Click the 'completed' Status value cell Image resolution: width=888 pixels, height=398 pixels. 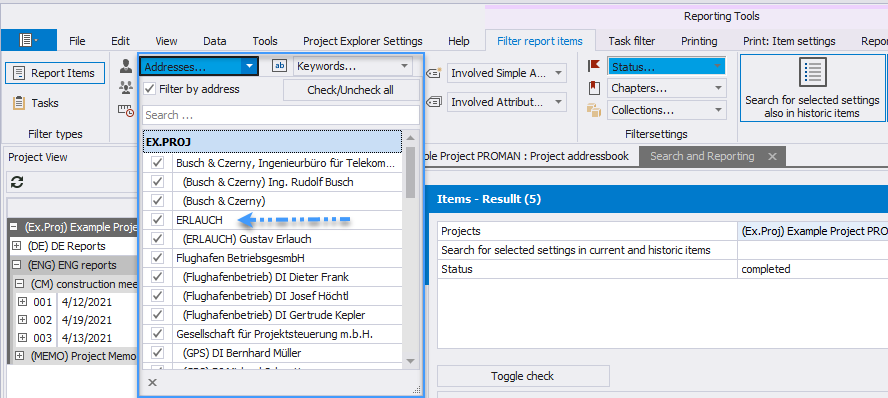point(813,269)
